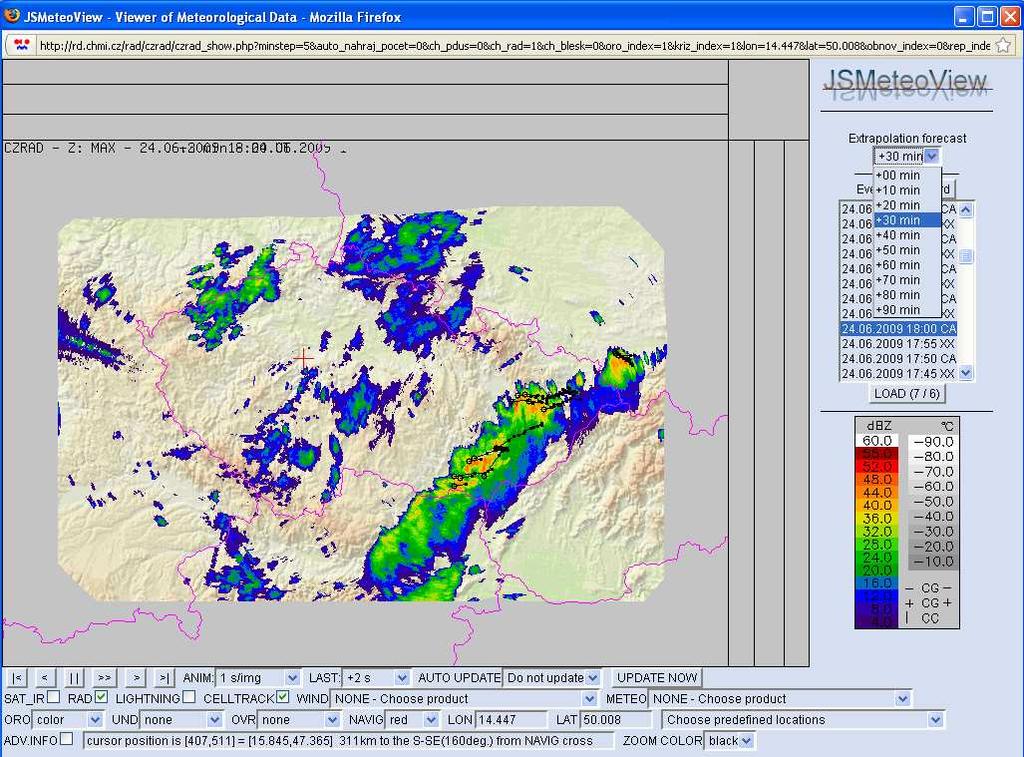Select +00 min forecast option
This screenshot has height=757, width=1024.
907,175
